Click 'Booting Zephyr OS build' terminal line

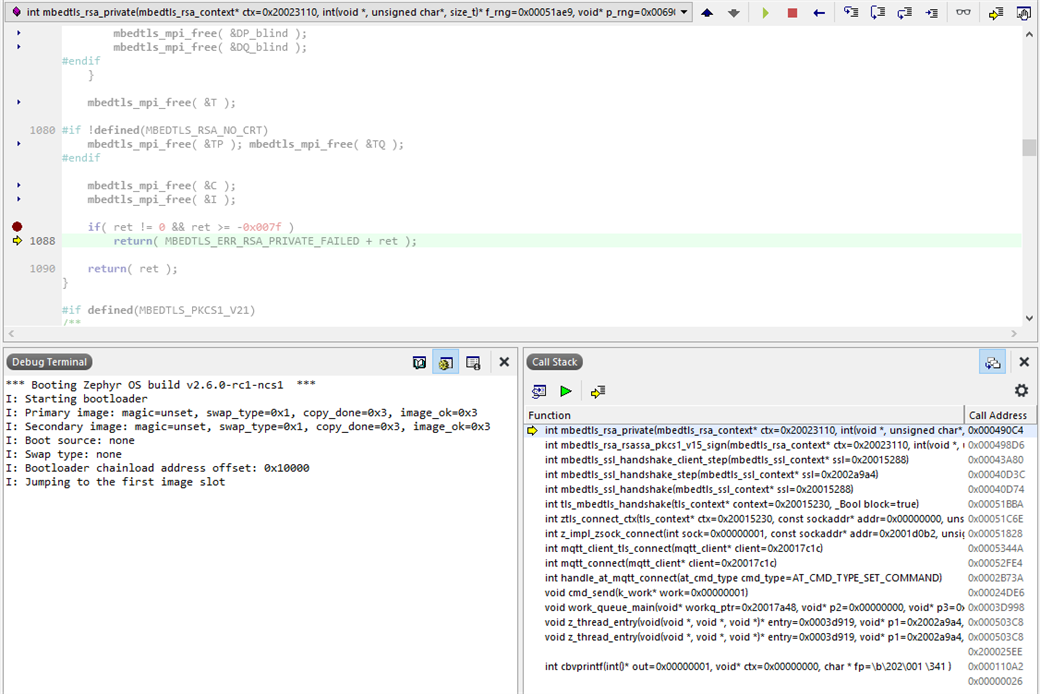click(161, 385)
